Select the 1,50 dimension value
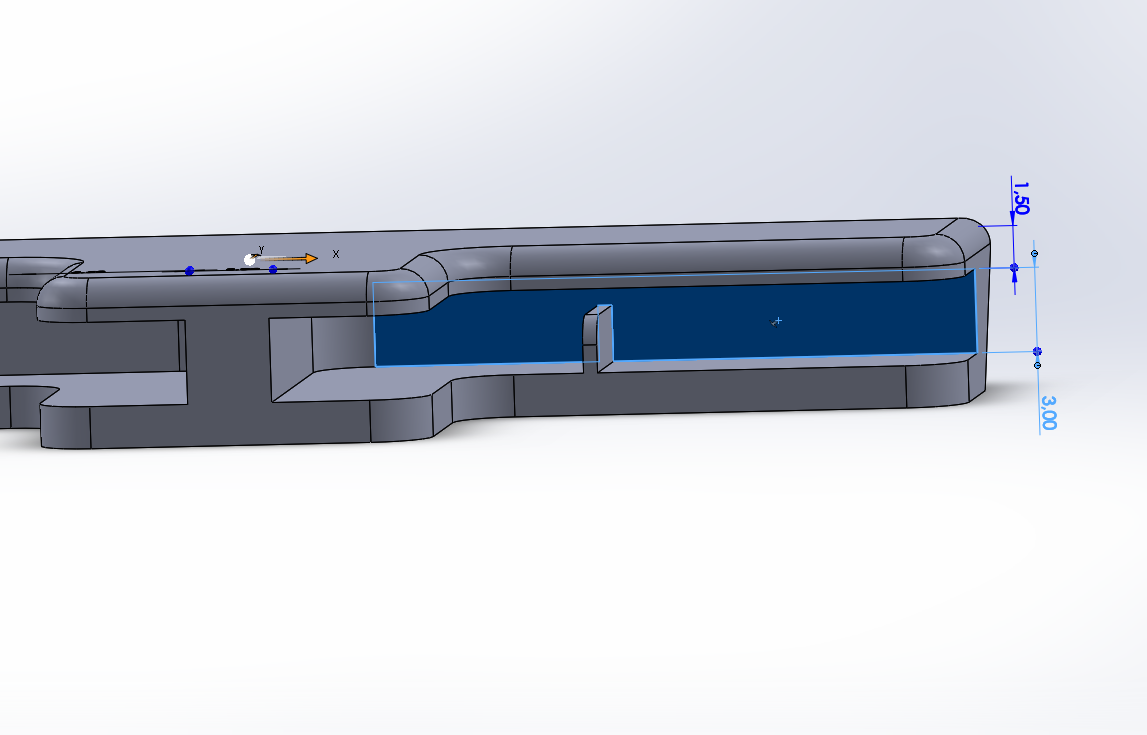 (1022, 198)
